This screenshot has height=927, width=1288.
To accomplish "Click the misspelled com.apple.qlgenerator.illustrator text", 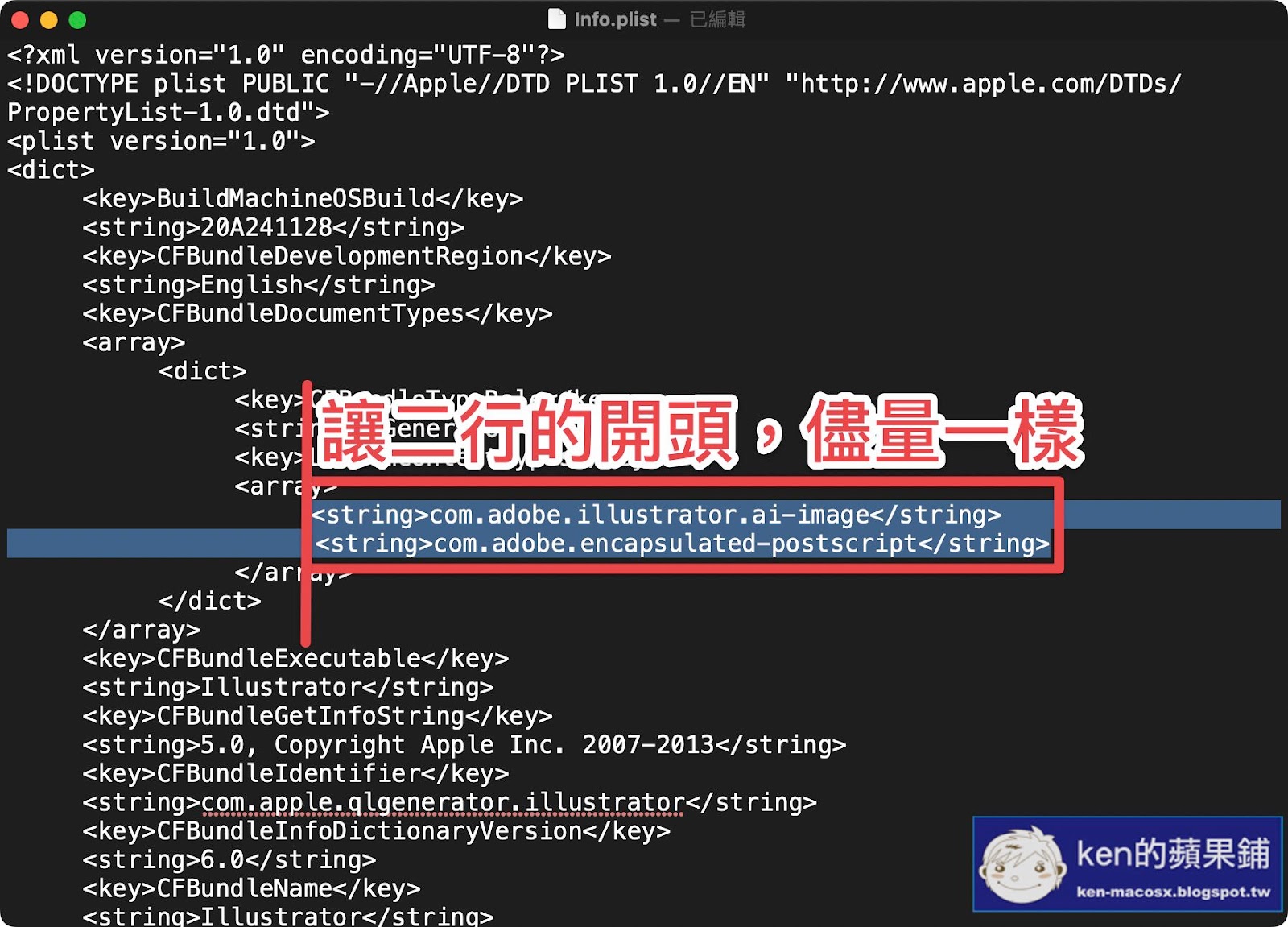I will (443, 803).
